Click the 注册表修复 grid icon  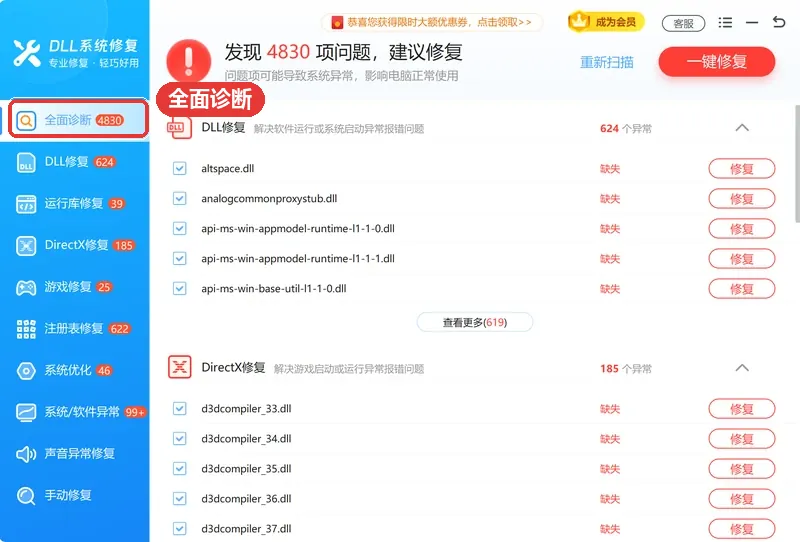pos(26,329)
